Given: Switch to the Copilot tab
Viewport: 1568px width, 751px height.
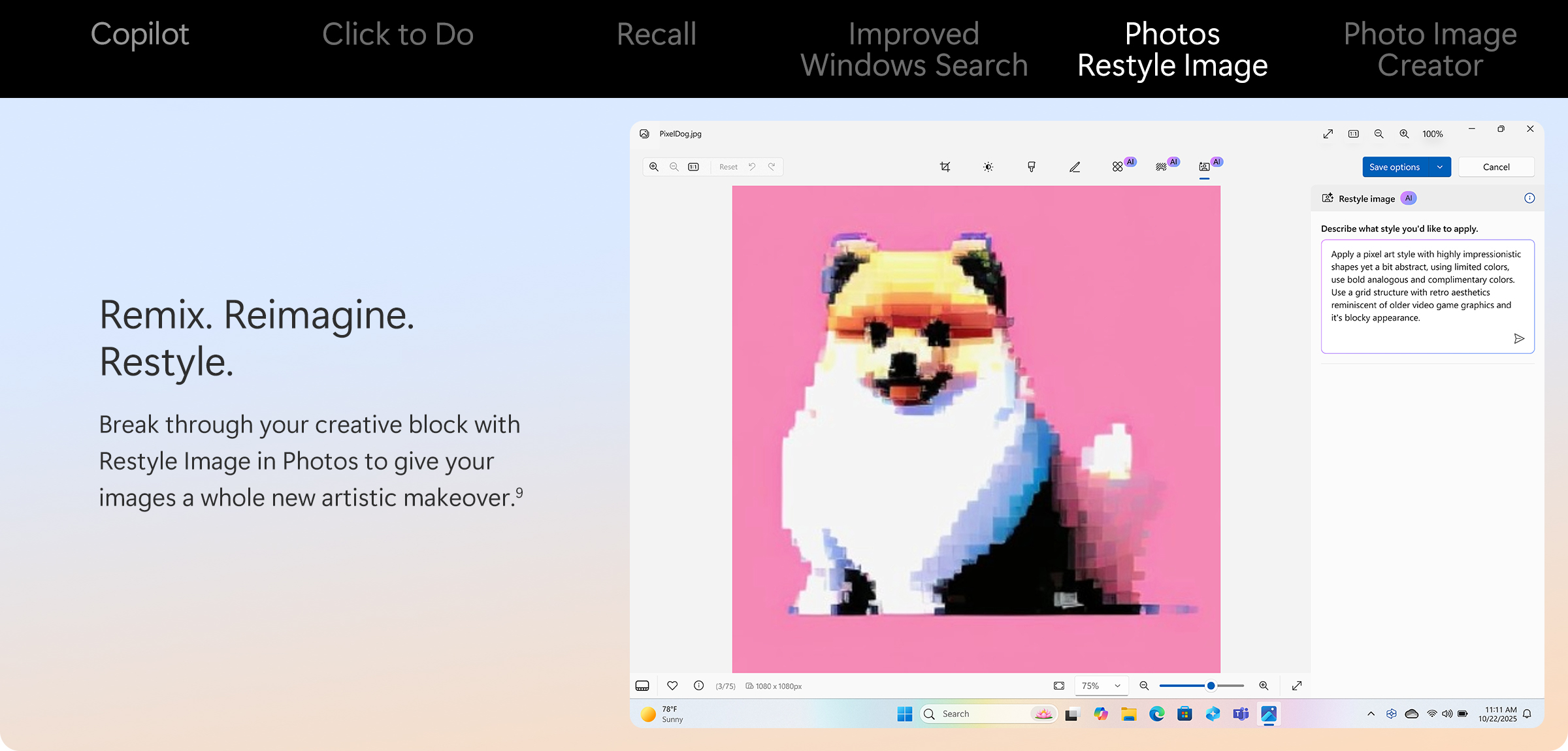Looking at the screenshot, I should tap(140, 34).
